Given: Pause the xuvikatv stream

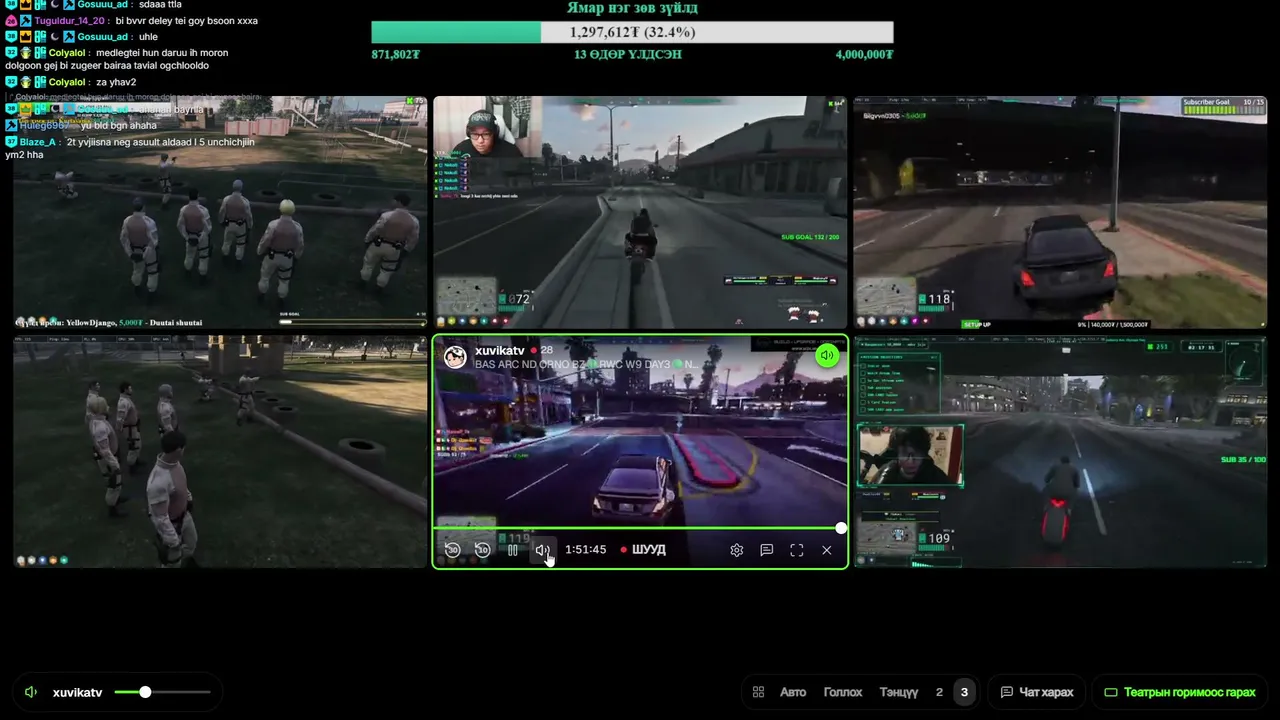Looking at the screenshot, I should click(x=512, y=550).
